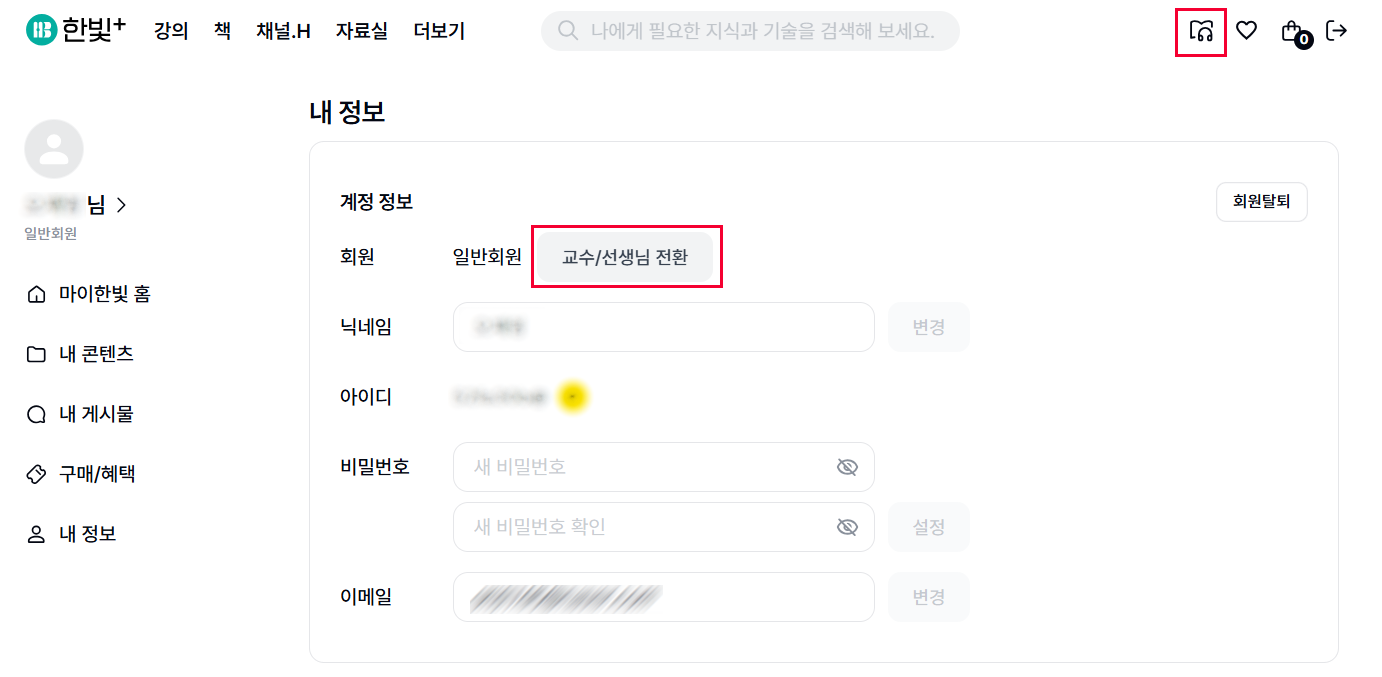Viewport: 1382px width, 677px height.
Task: Expand the user name chevron arrow
Action: pos(121,205)
